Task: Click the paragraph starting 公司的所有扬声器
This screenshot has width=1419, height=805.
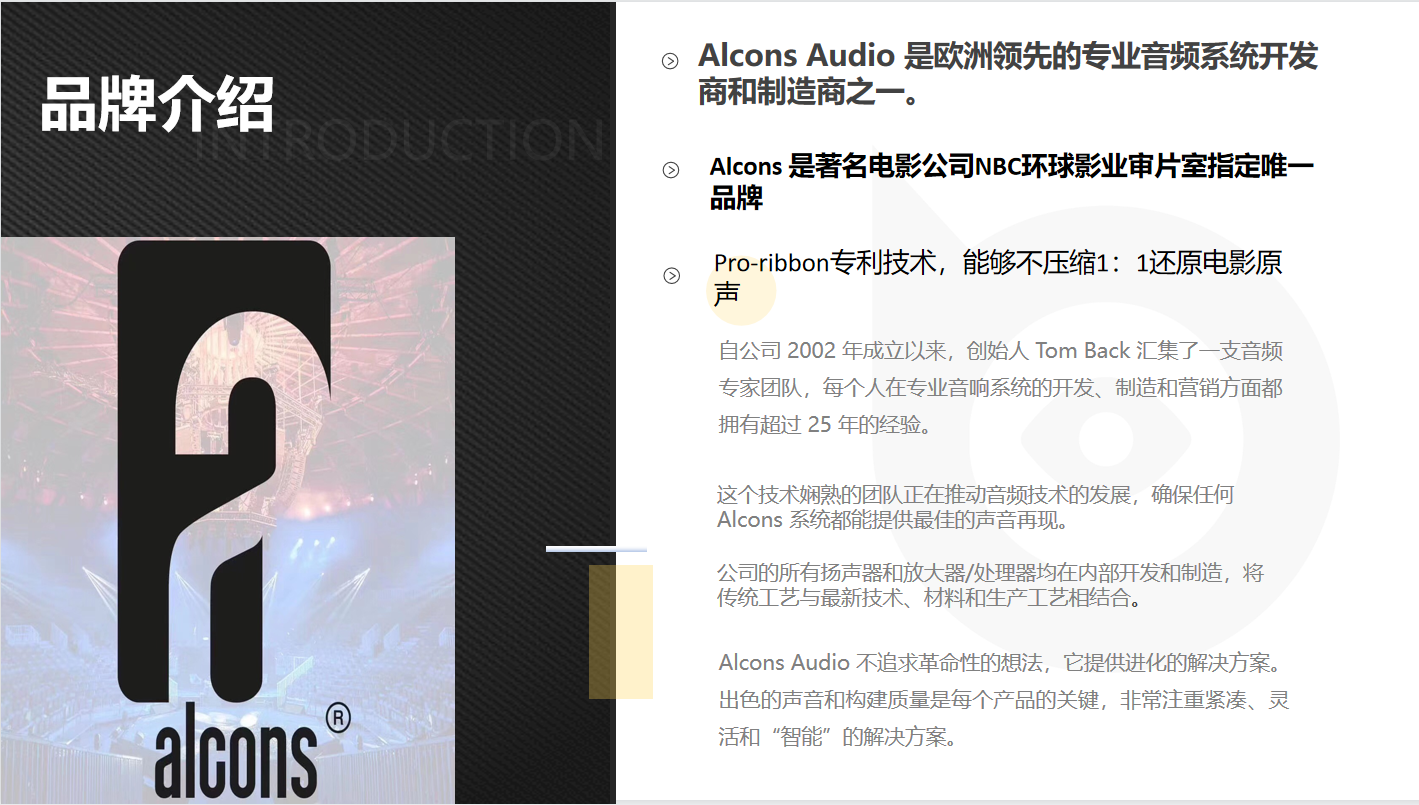Action: coord(990,586)
